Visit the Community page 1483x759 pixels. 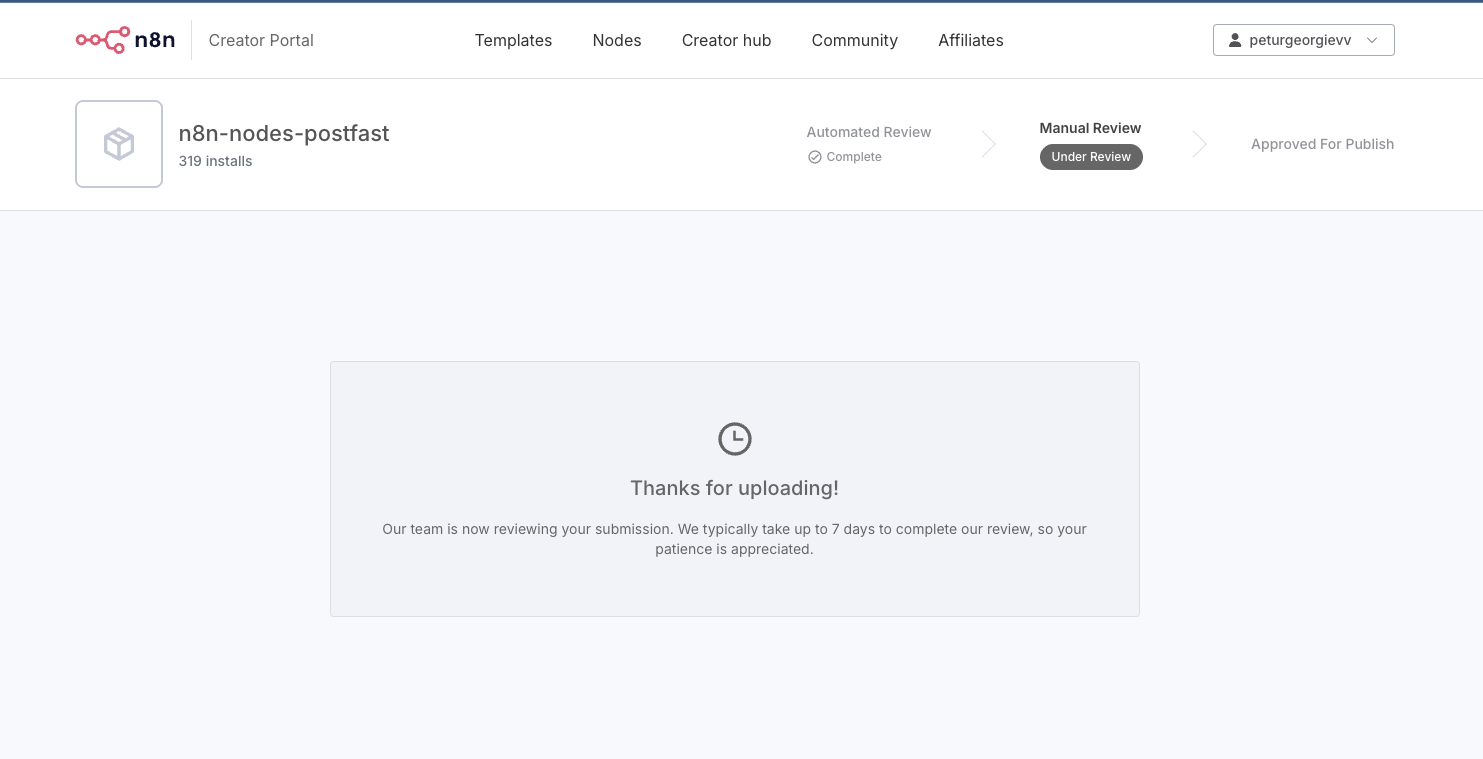pyautogui.click(x=855, y=40)
